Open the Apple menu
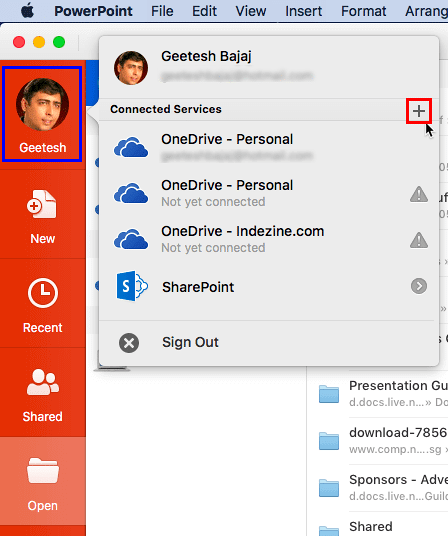448x536 pixels. (28, 11)
